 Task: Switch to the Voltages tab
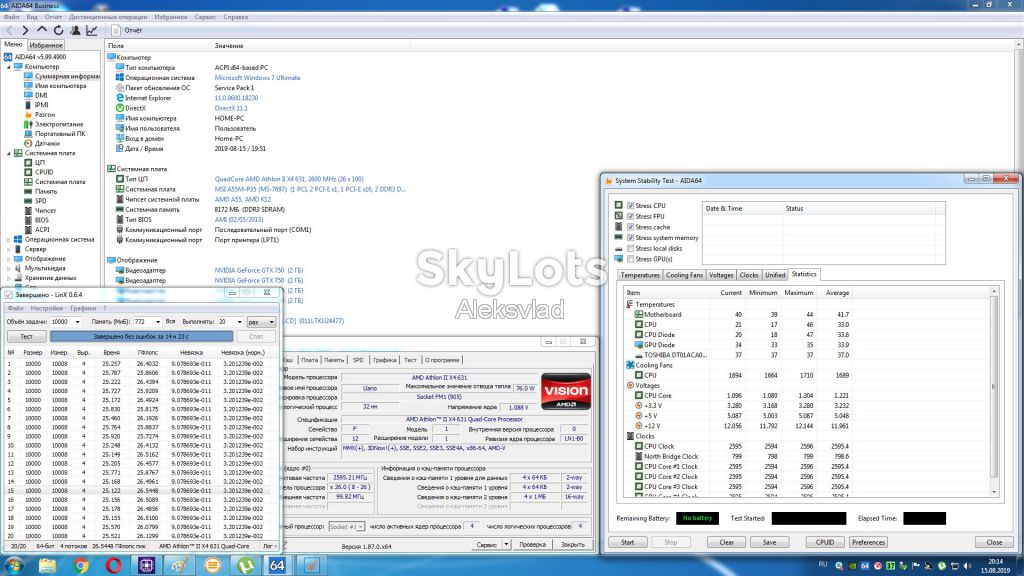[x=721, y=275]
